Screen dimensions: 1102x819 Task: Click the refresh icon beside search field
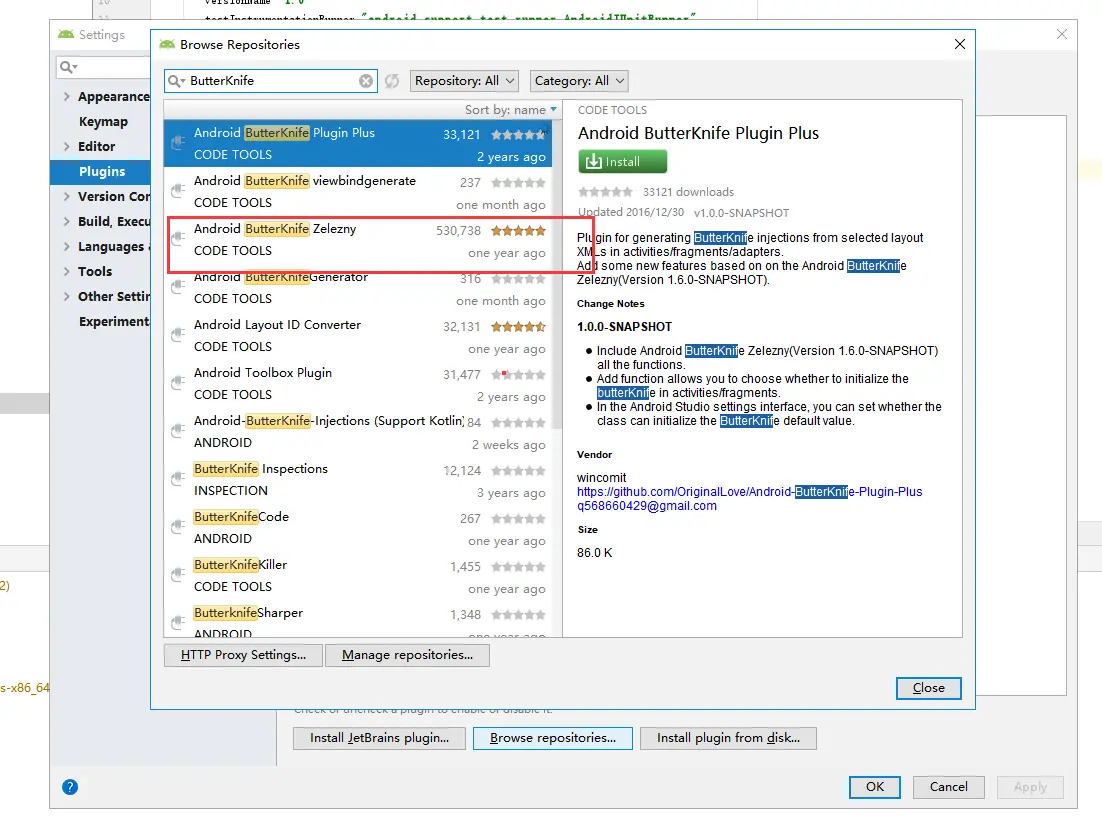(391, 81)
